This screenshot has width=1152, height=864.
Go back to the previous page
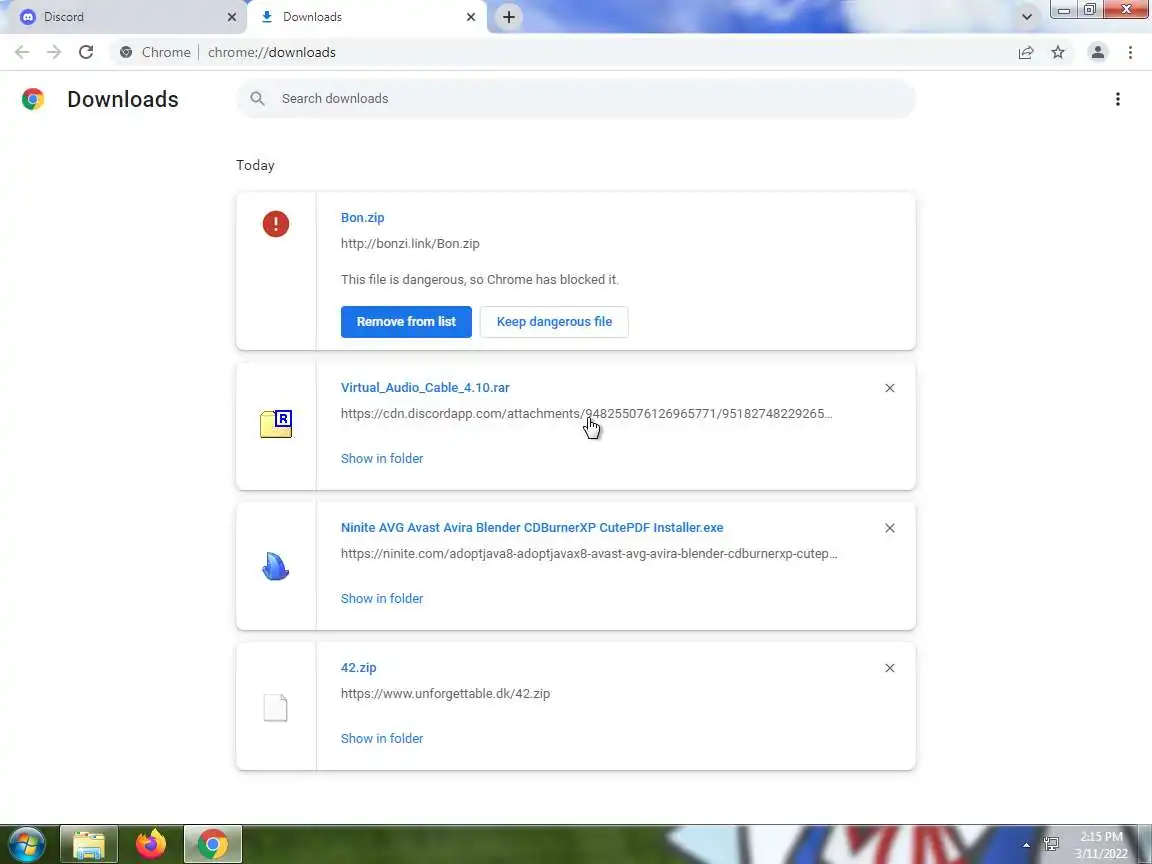click(22, 52)
